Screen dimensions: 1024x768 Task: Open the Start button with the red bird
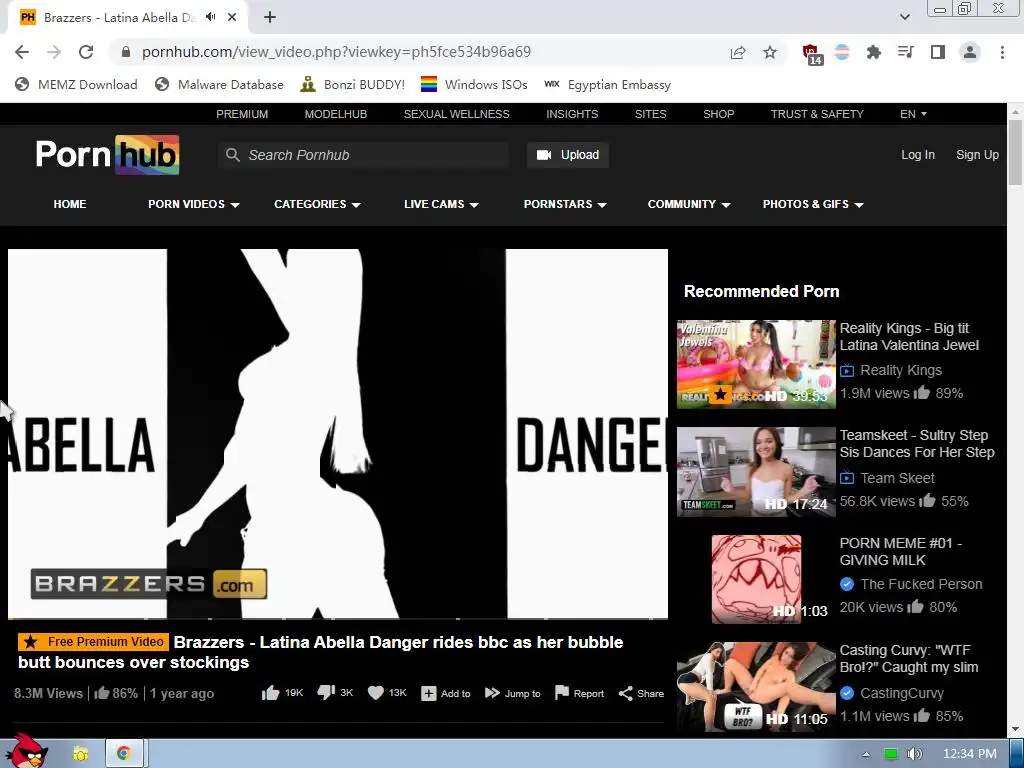(x=26, y=751)
